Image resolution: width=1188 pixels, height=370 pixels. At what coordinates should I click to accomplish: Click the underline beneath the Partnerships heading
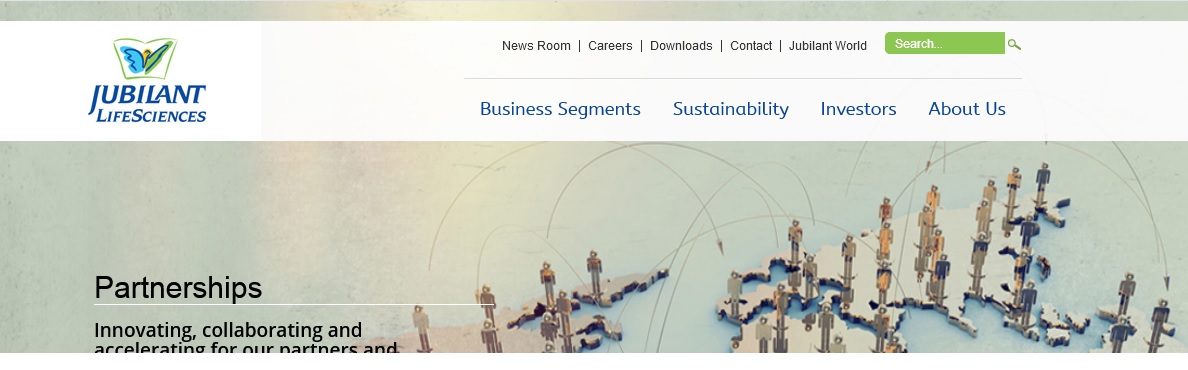(x=294, y=305)
